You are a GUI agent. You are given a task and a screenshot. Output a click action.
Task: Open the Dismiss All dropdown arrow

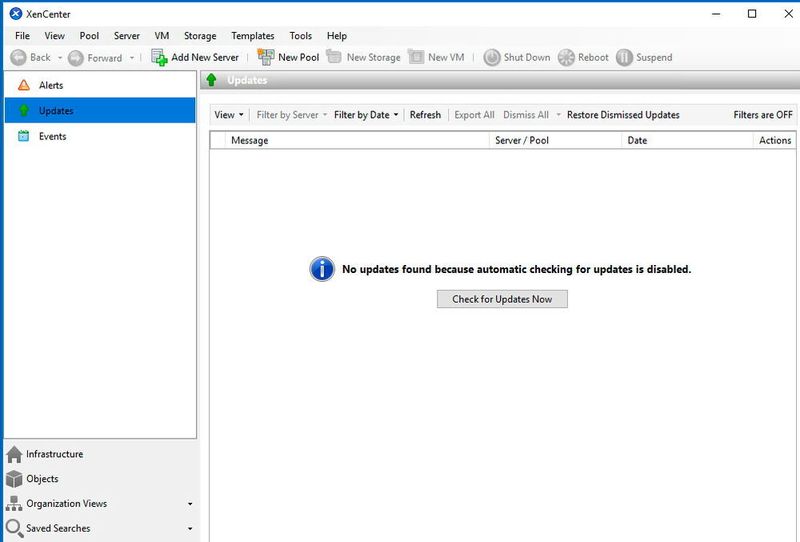[558, 115]
